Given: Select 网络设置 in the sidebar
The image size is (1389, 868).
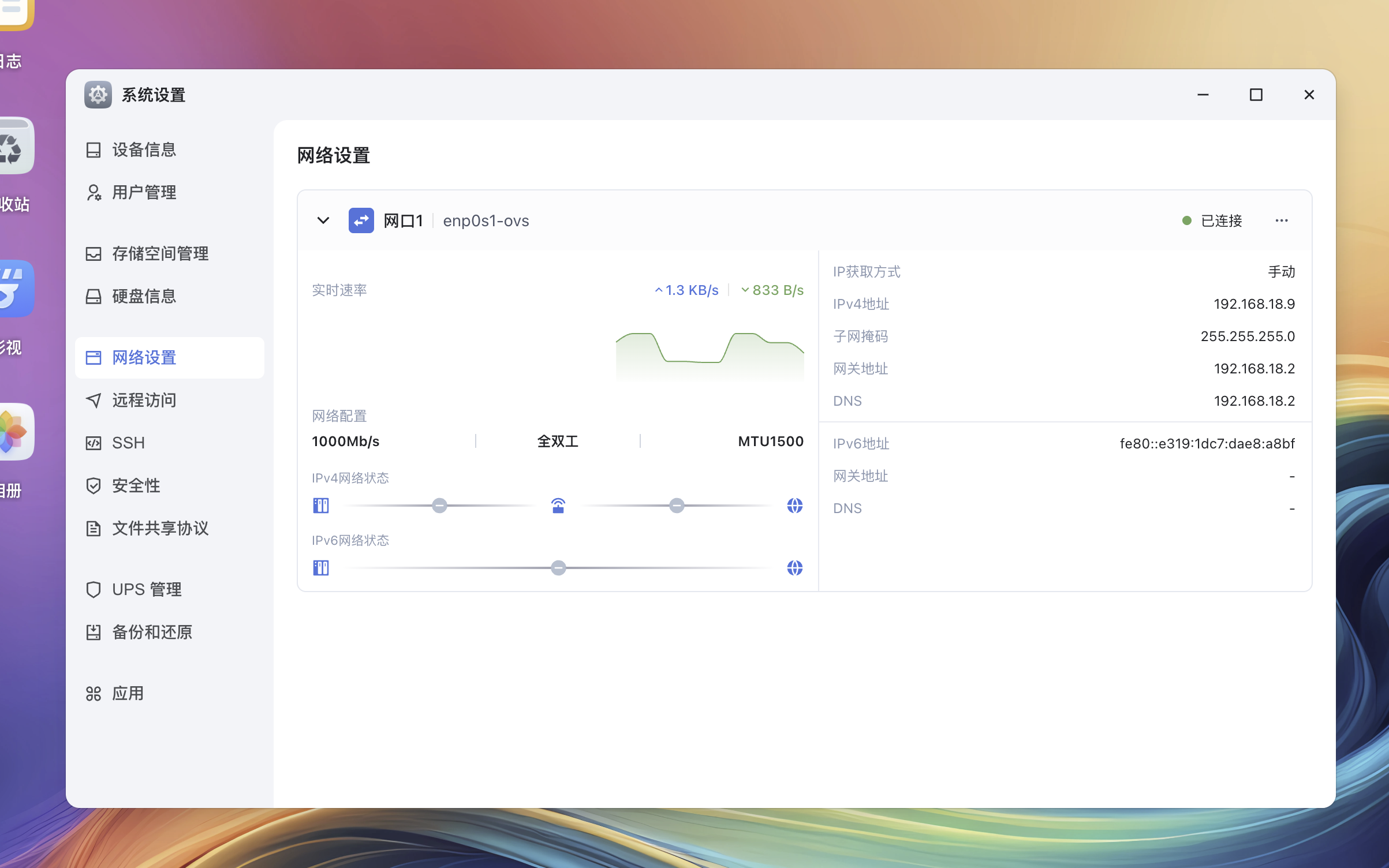Looking at the screenshot, I should tap(170, 358).
